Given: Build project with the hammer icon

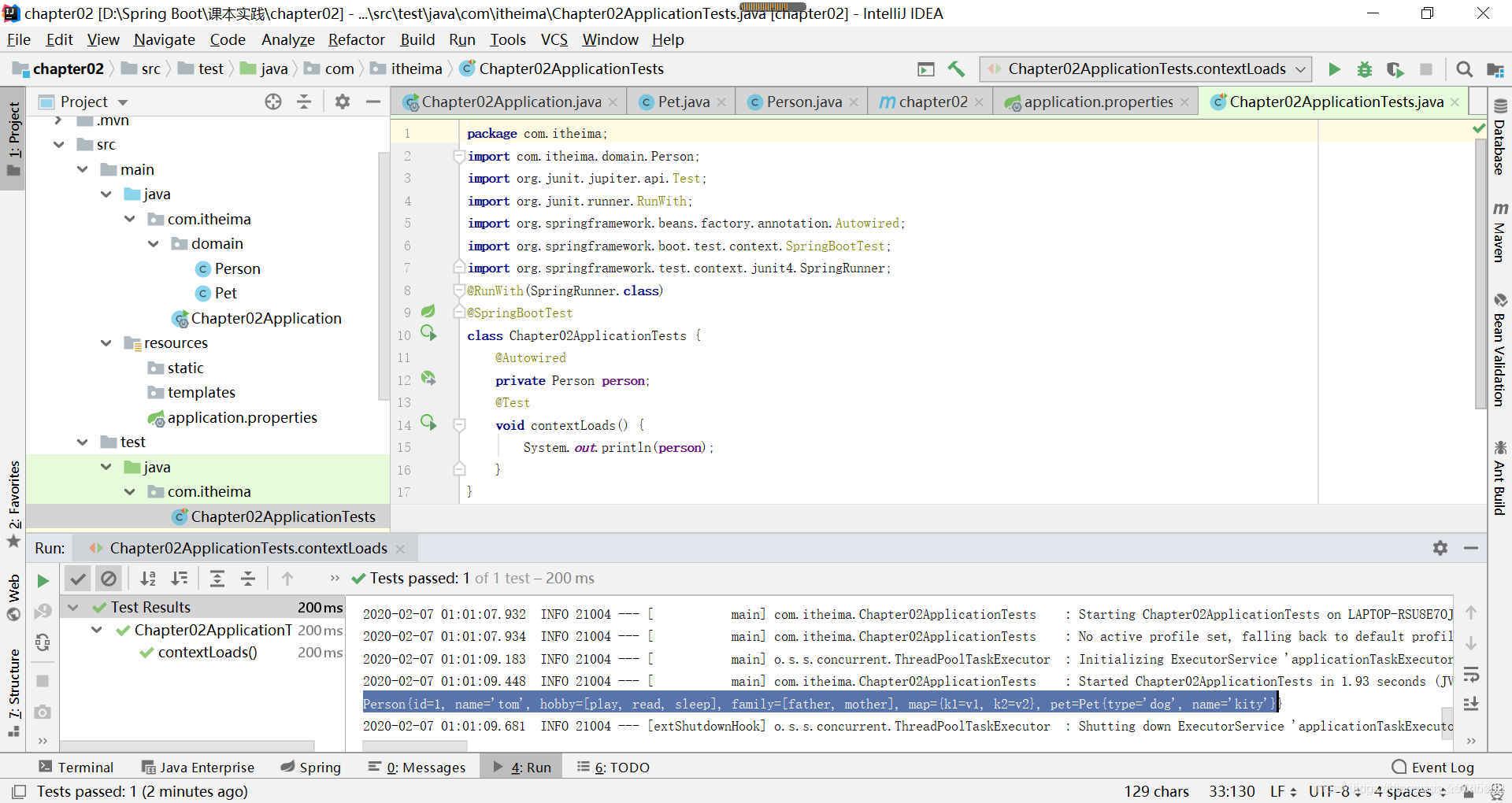Looking at the screenshot, I should pos(956,69).
